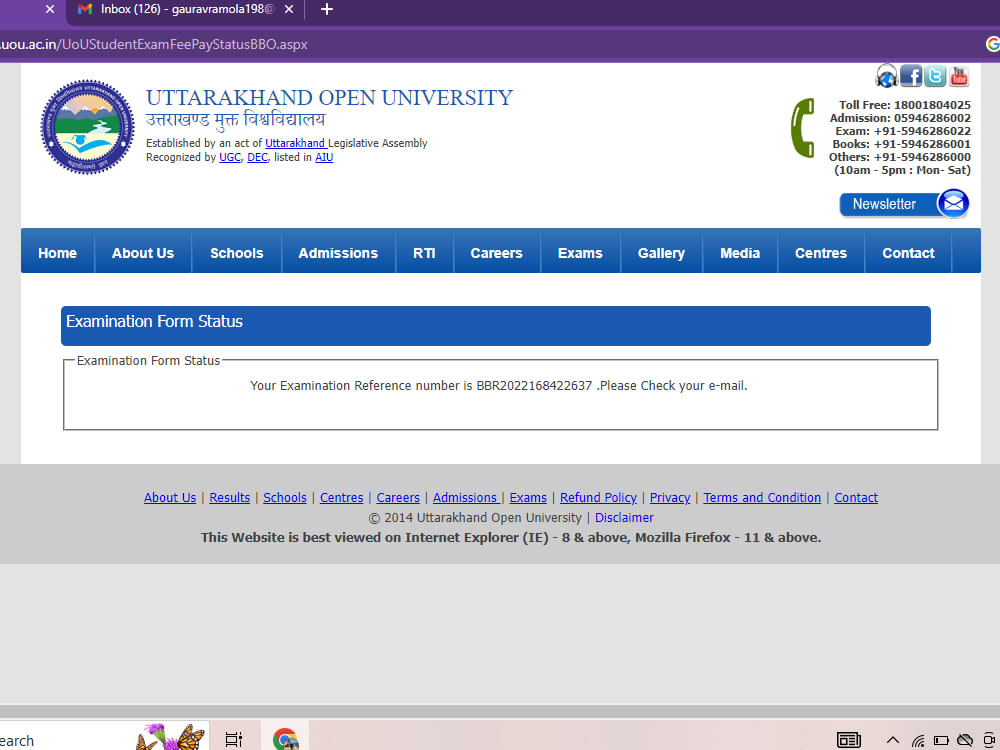This screenshot has width=1000, height=750.
Task: Show hidden system tray icons
Action: 893,740
